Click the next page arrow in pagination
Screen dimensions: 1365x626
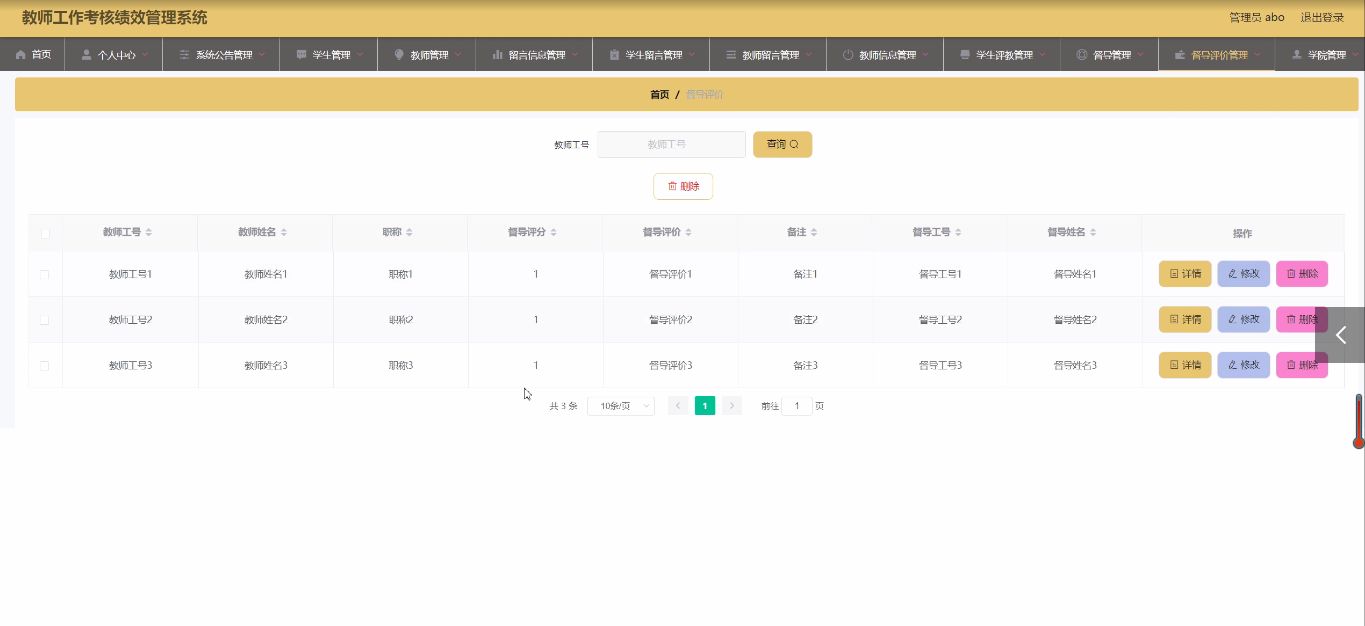coord(732,406)
